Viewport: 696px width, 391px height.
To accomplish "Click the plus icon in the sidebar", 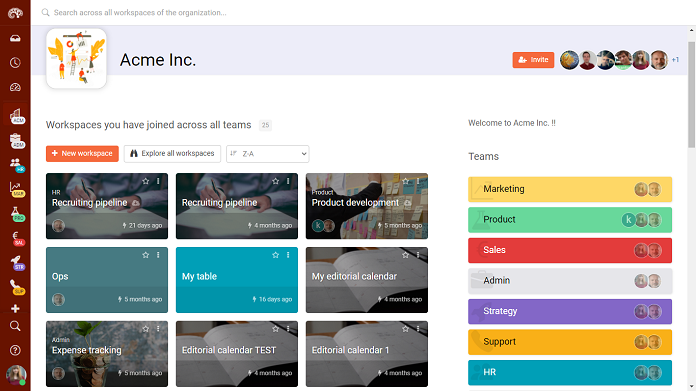I will pyautogui.click(x=15, y=308).
